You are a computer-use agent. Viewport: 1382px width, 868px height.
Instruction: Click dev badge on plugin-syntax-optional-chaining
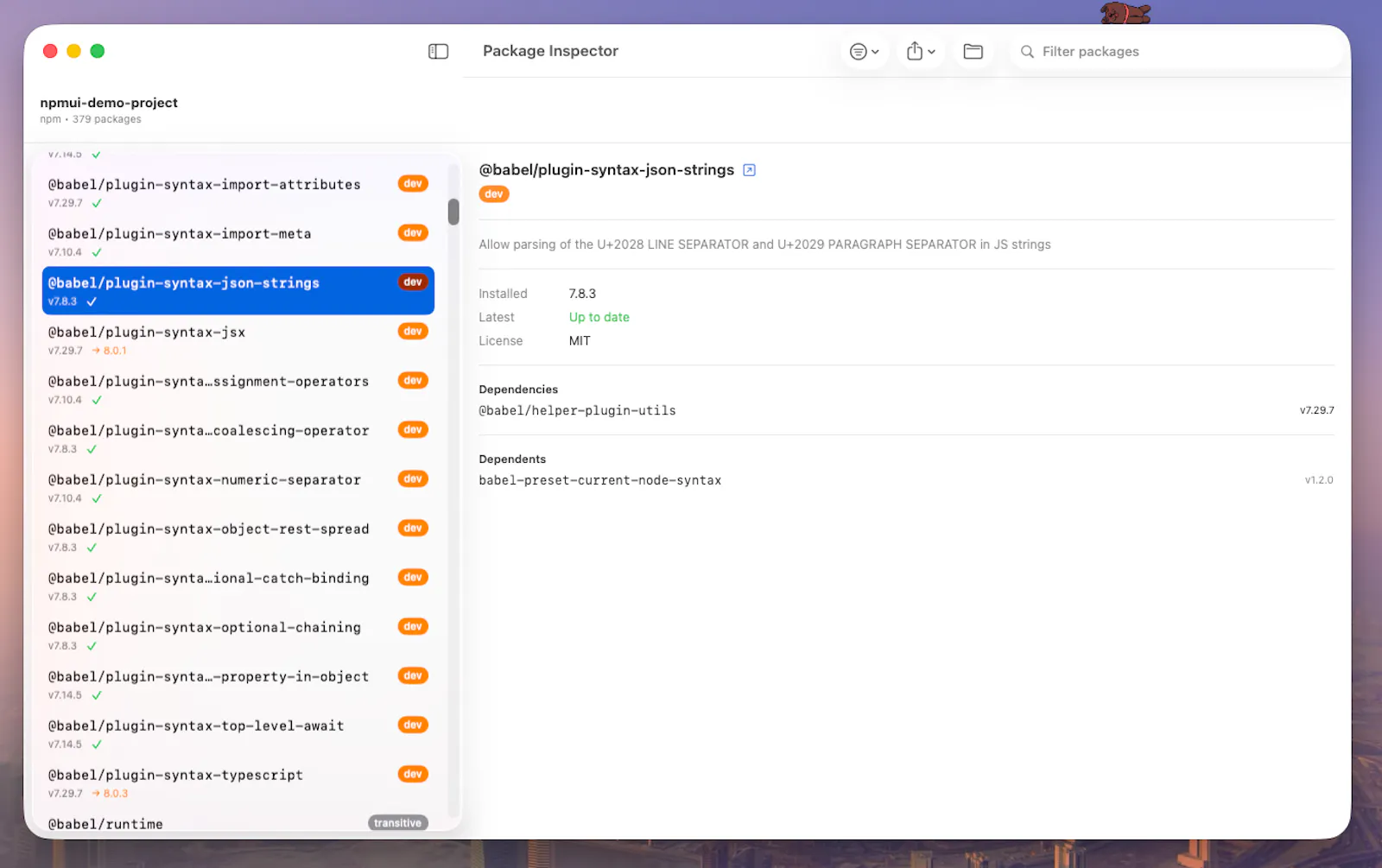pos(413,626)
